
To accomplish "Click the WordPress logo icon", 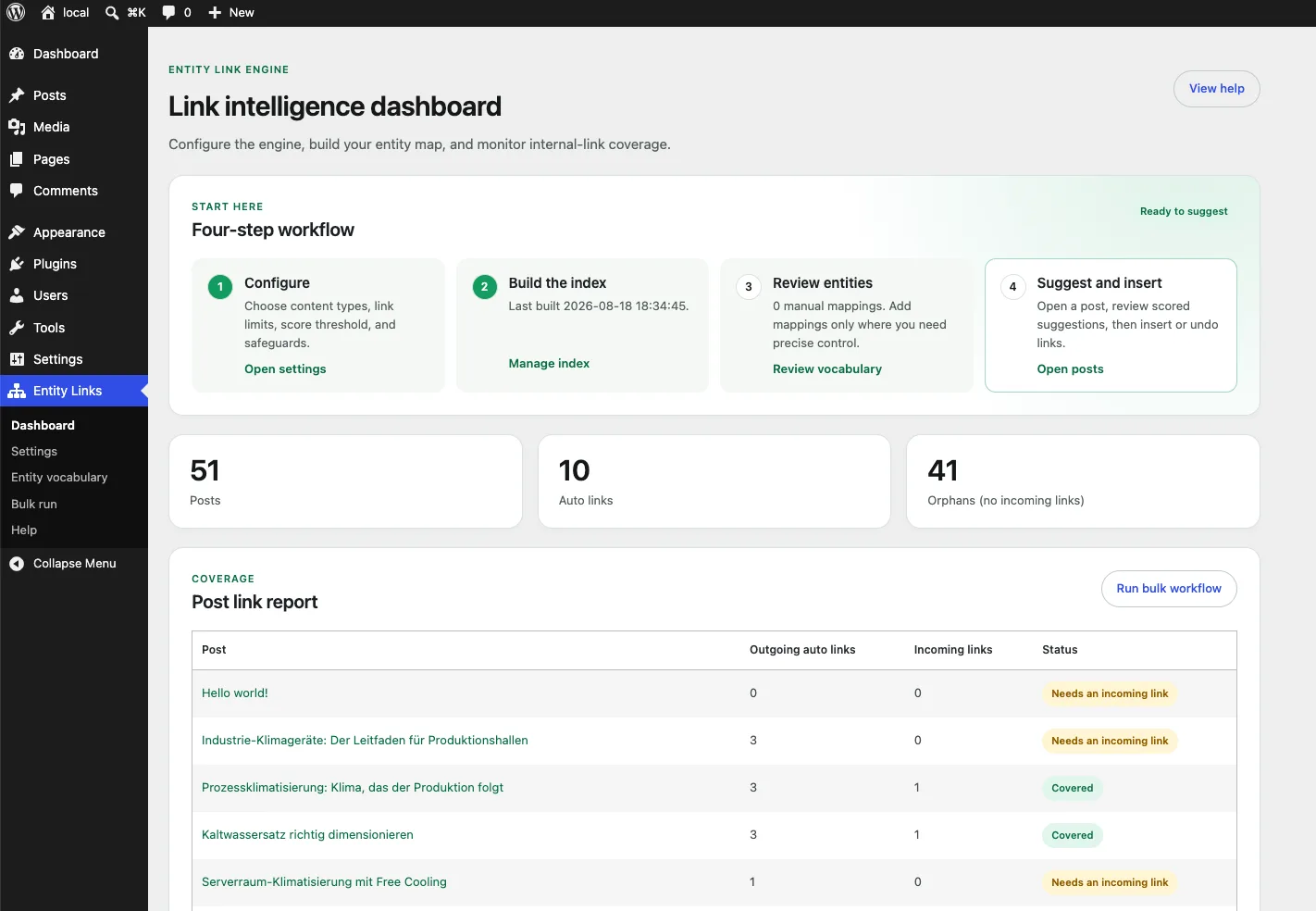I will coord(16,12).
